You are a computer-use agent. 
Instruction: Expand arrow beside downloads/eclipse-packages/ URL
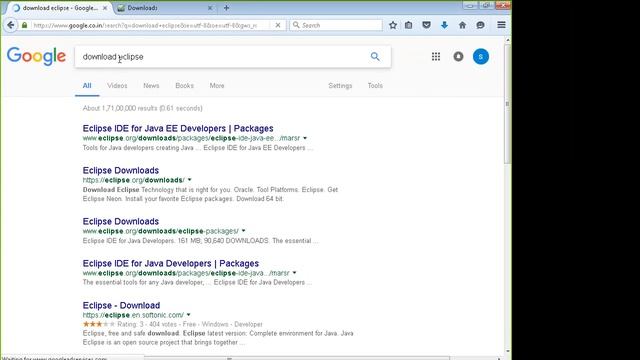243,231
